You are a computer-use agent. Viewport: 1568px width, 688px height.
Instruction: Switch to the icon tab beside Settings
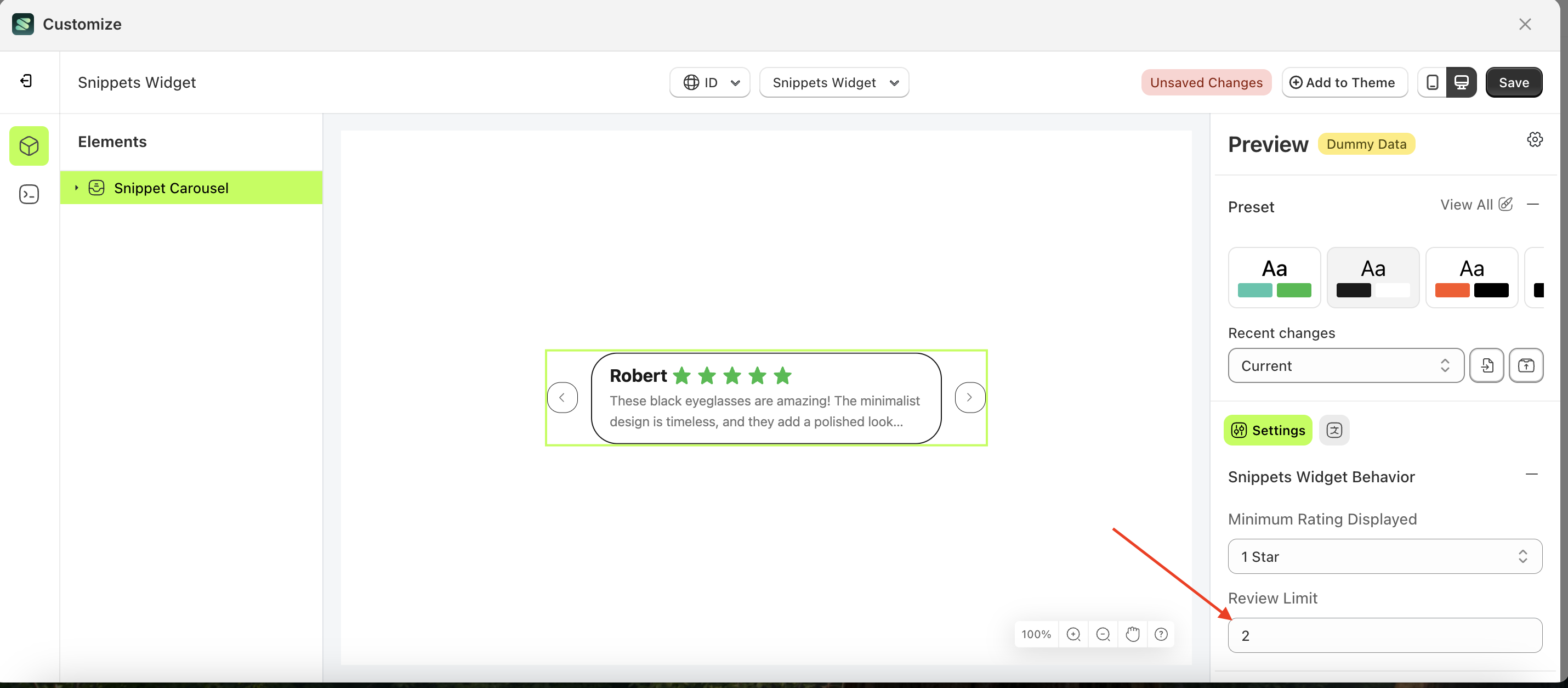point(1334,430)
